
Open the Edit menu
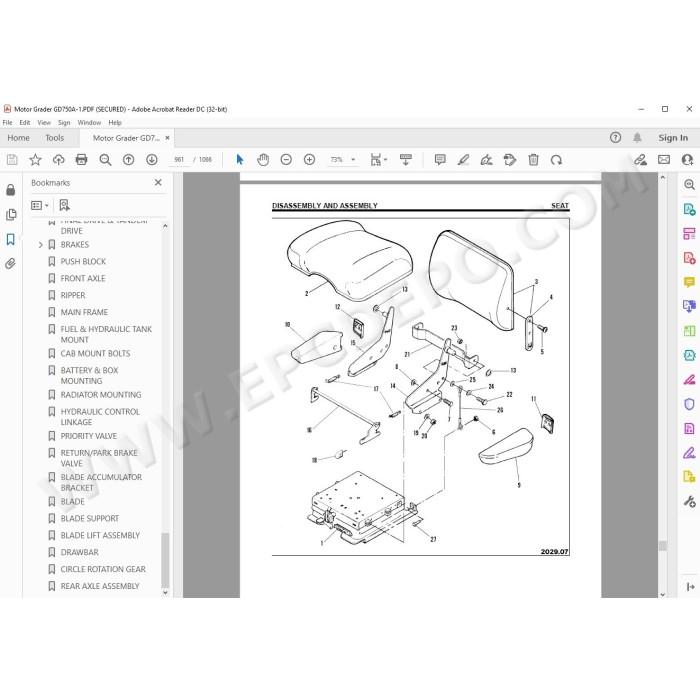click(25, 122)
